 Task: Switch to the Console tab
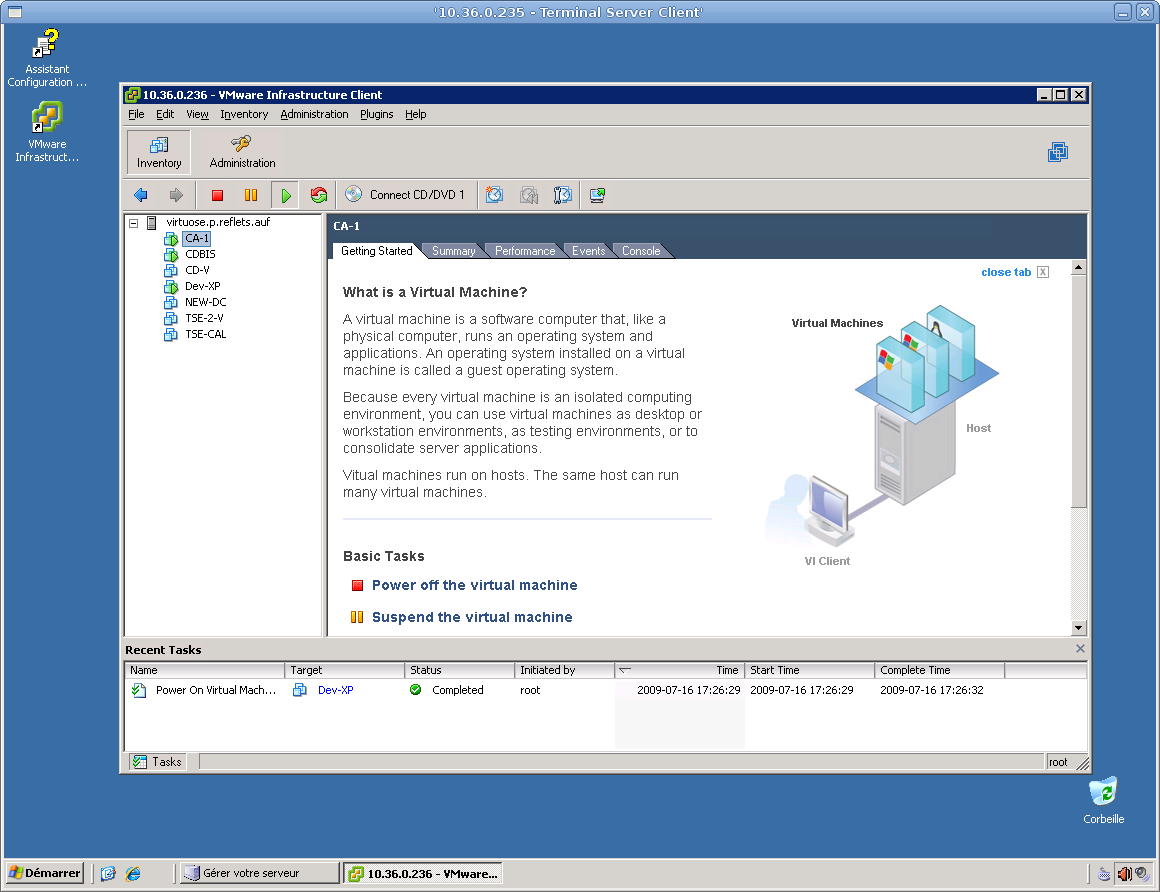[641, 251]
